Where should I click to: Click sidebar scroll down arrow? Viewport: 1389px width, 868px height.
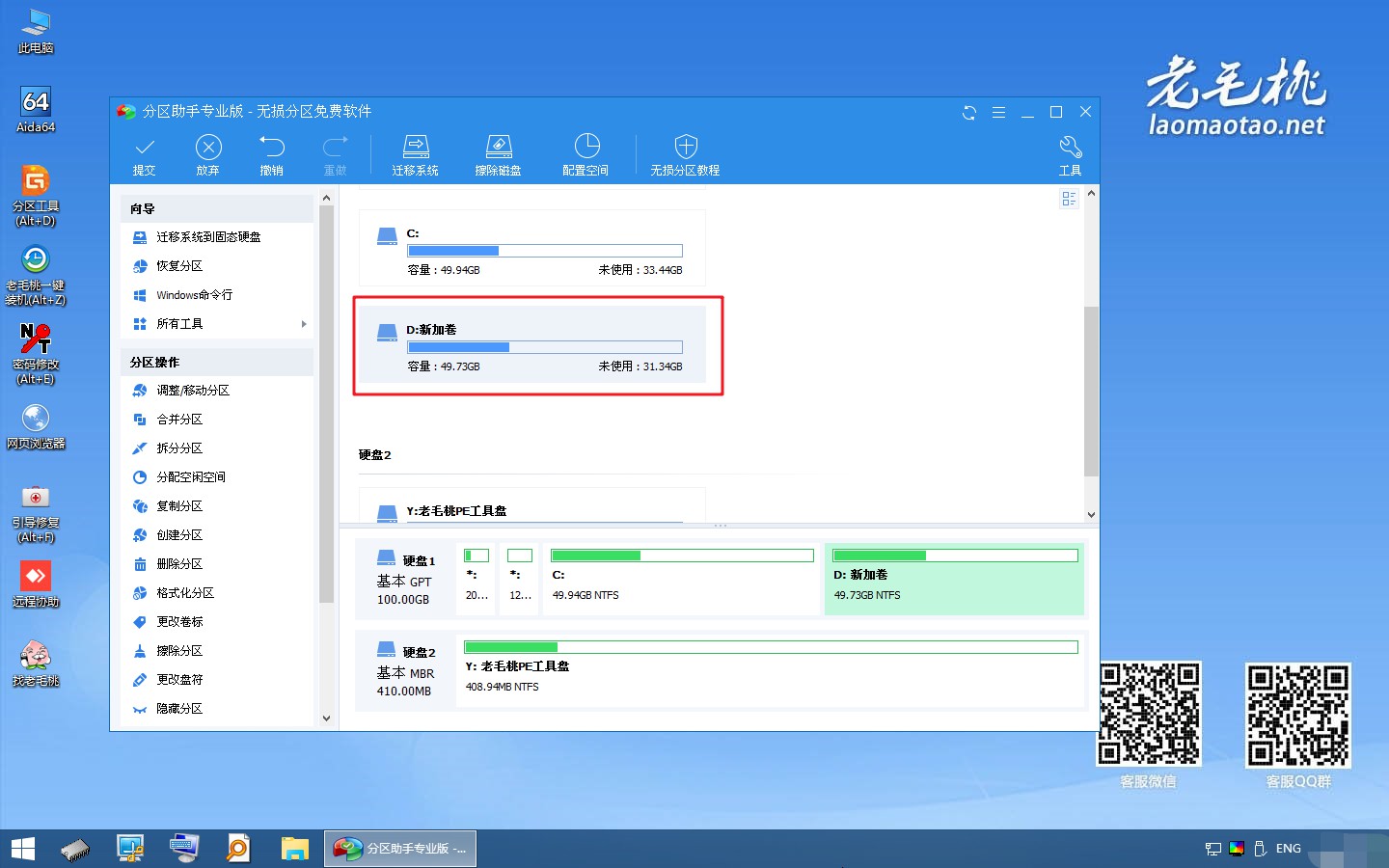pos(326,719)
